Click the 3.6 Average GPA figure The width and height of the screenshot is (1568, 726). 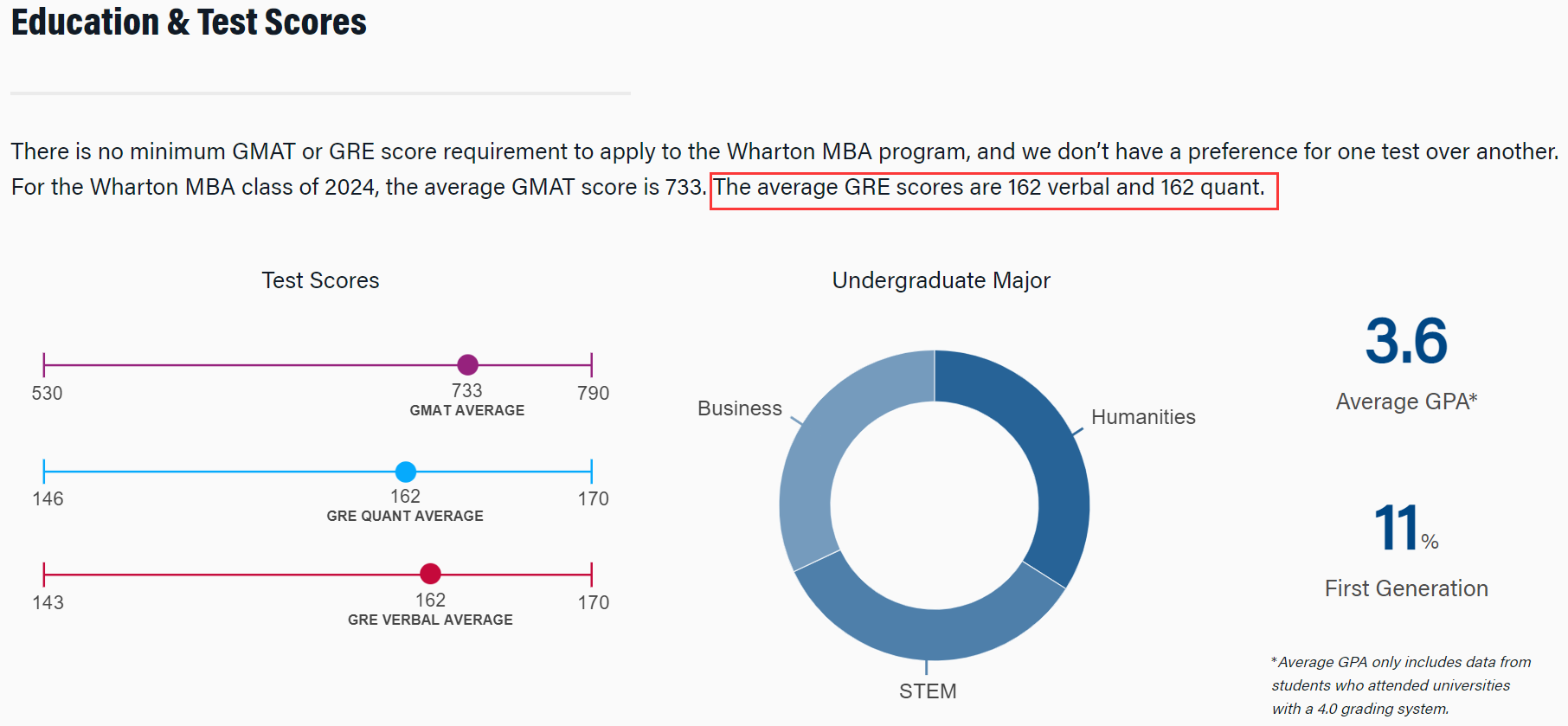pos(1406,340)
